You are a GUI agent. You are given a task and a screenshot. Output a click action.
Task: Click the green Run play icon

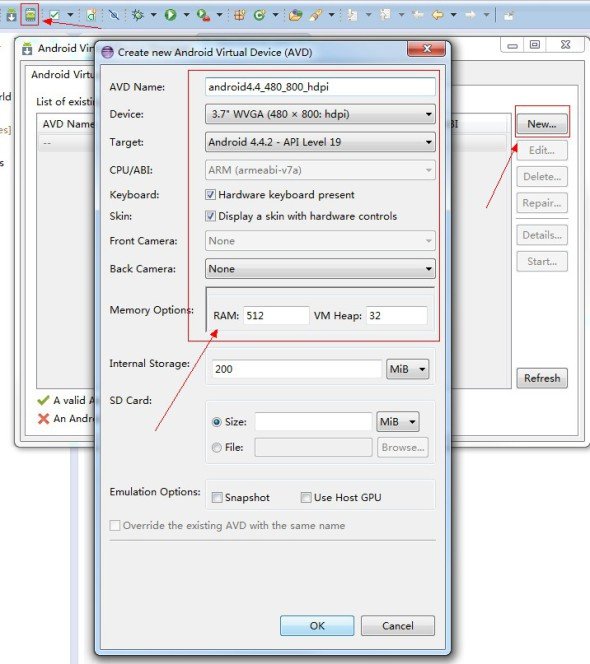tap(170, 15)
